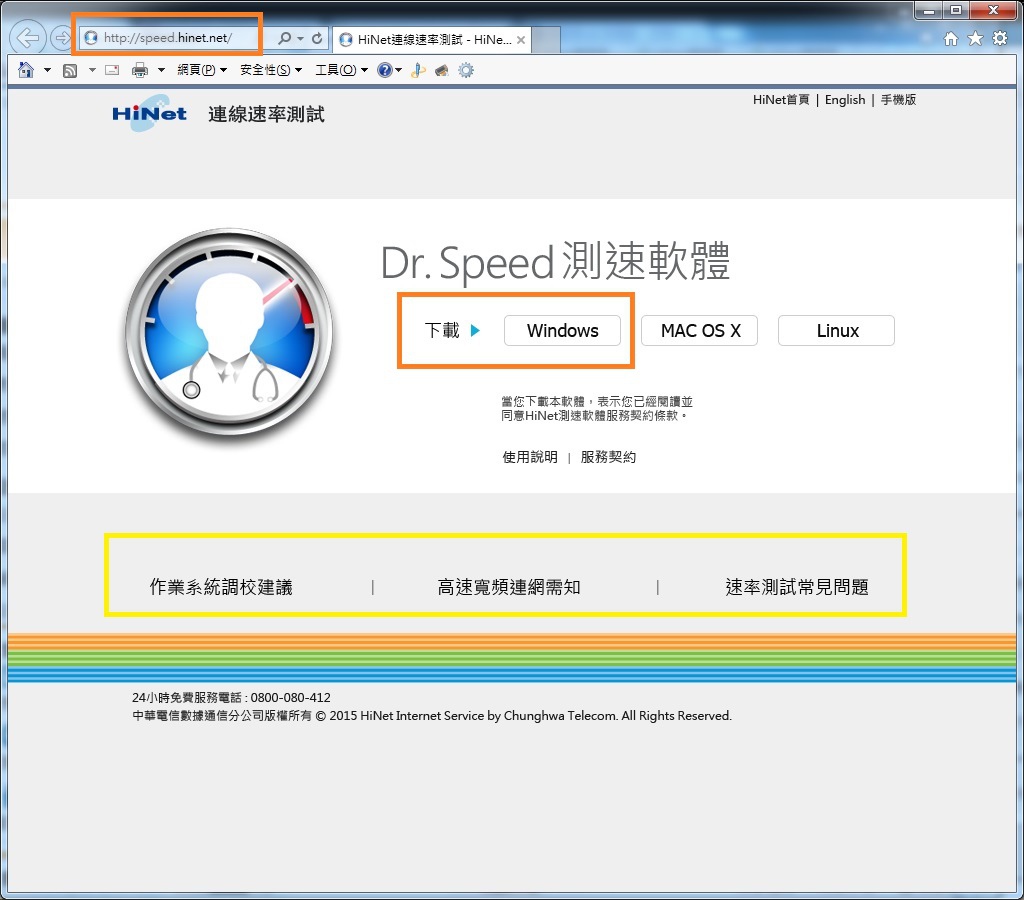Open the 服務契約 service contract link
Screen dimensions: 1024x900
point(608,457)
